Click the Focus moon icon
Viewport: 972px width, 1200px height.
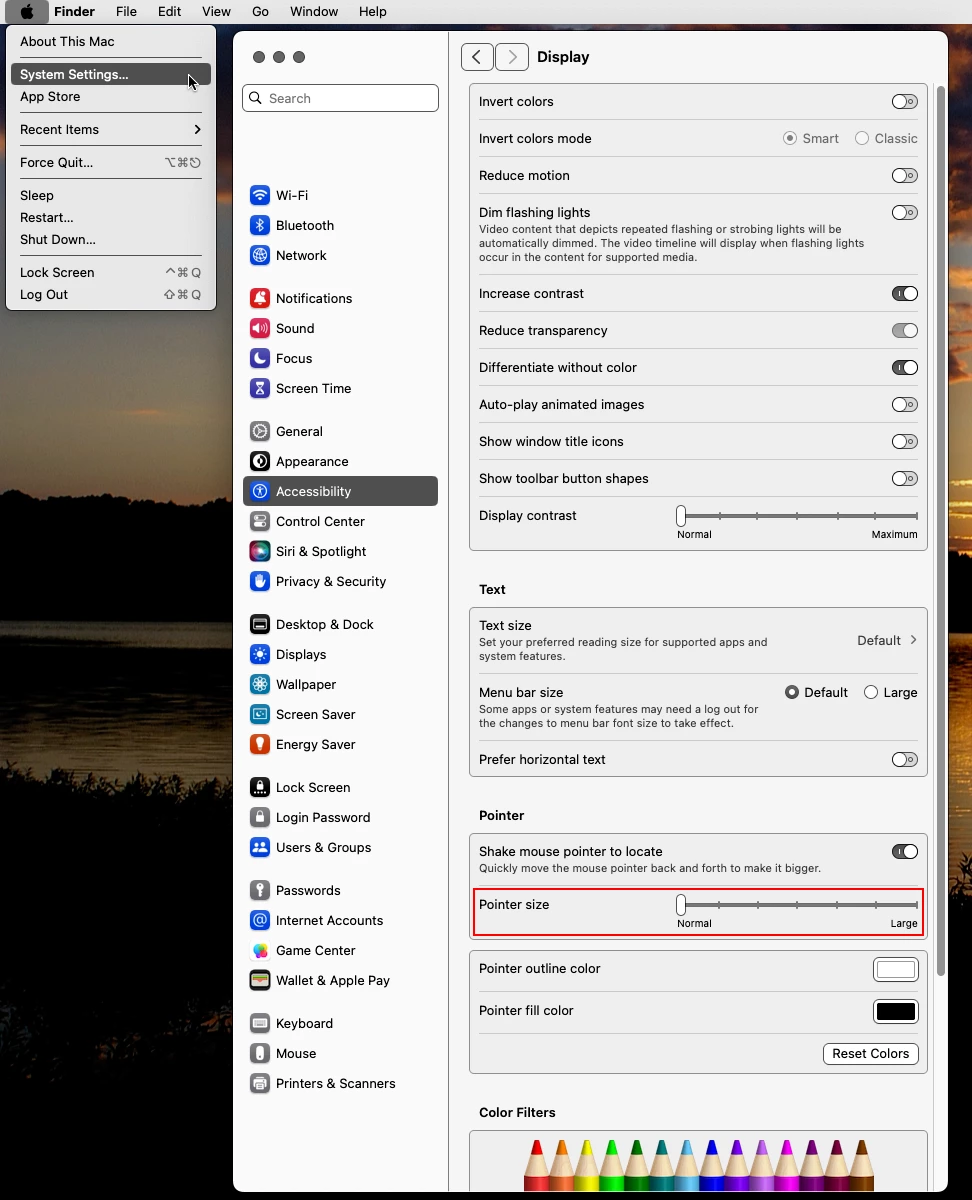260,358
